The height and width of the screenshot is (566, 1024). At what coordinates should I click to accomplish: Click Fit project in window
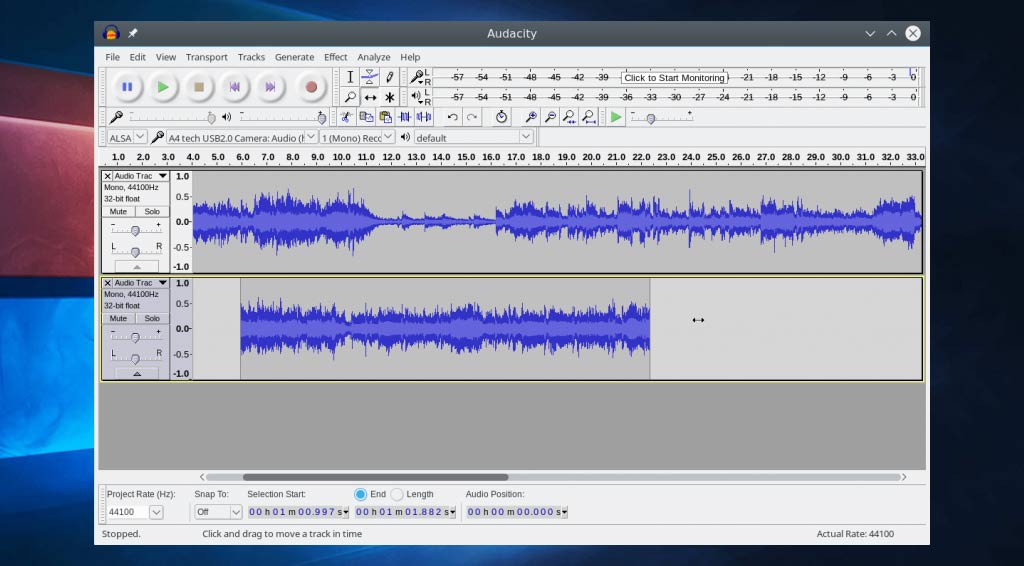pyautogui.click(x=589, y=117)
